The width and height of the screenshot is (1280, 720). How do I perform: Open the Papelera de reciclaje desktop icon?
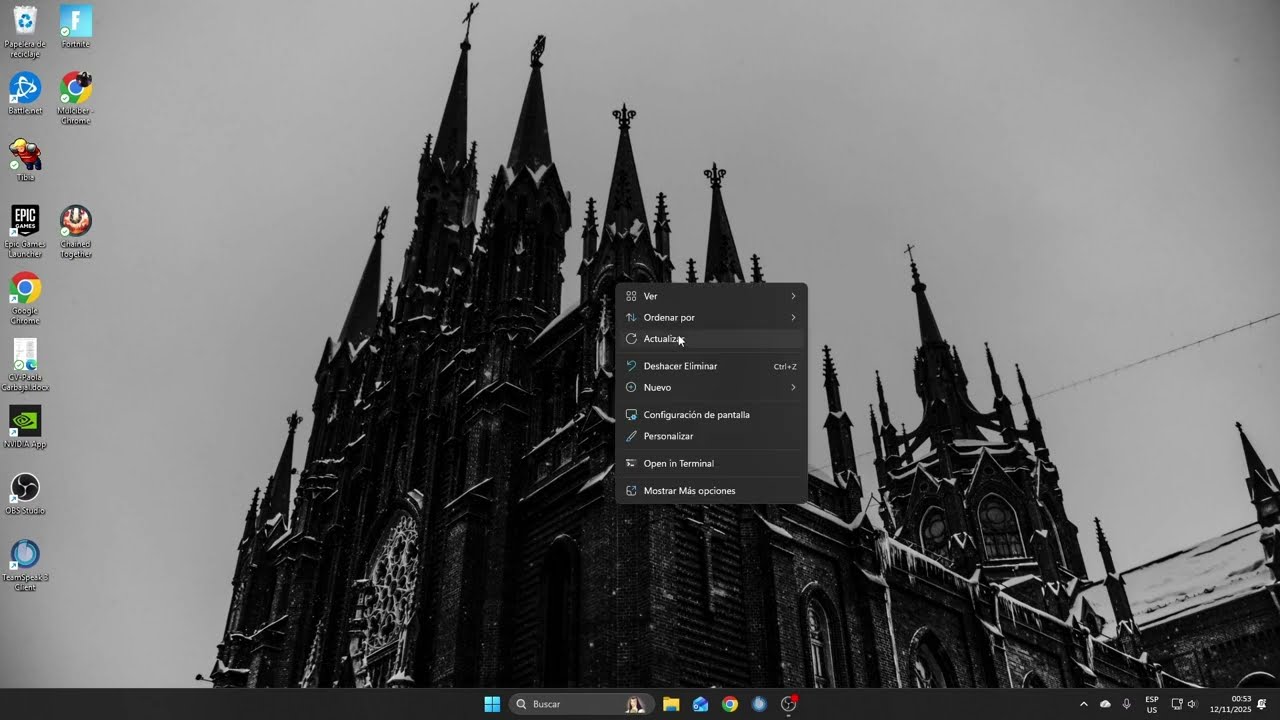coord(25,31)
